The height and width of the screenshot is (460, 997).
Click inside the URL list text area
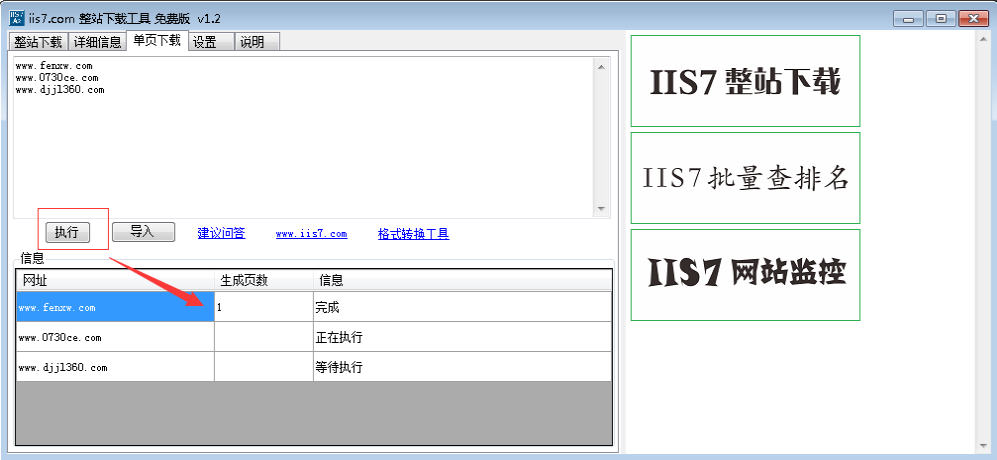[305, 137]
